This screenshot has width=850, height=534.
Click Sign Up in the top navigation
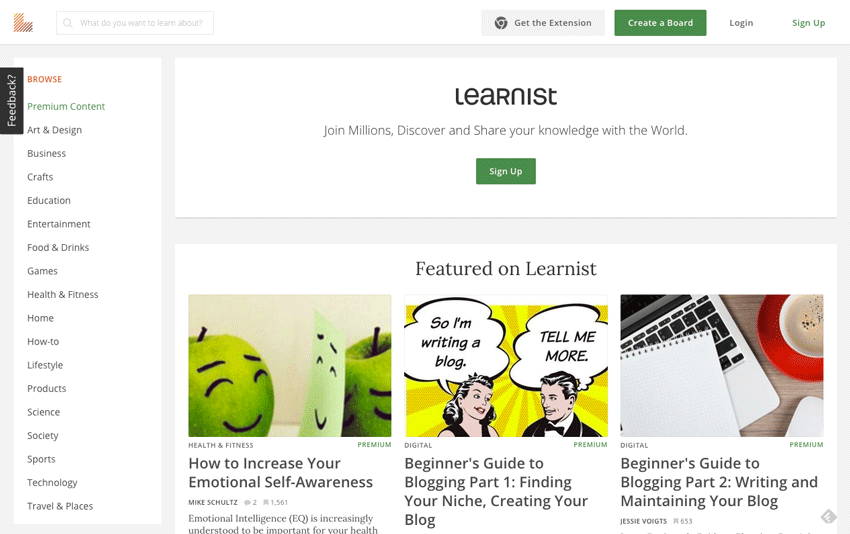[x=808, y=23]
